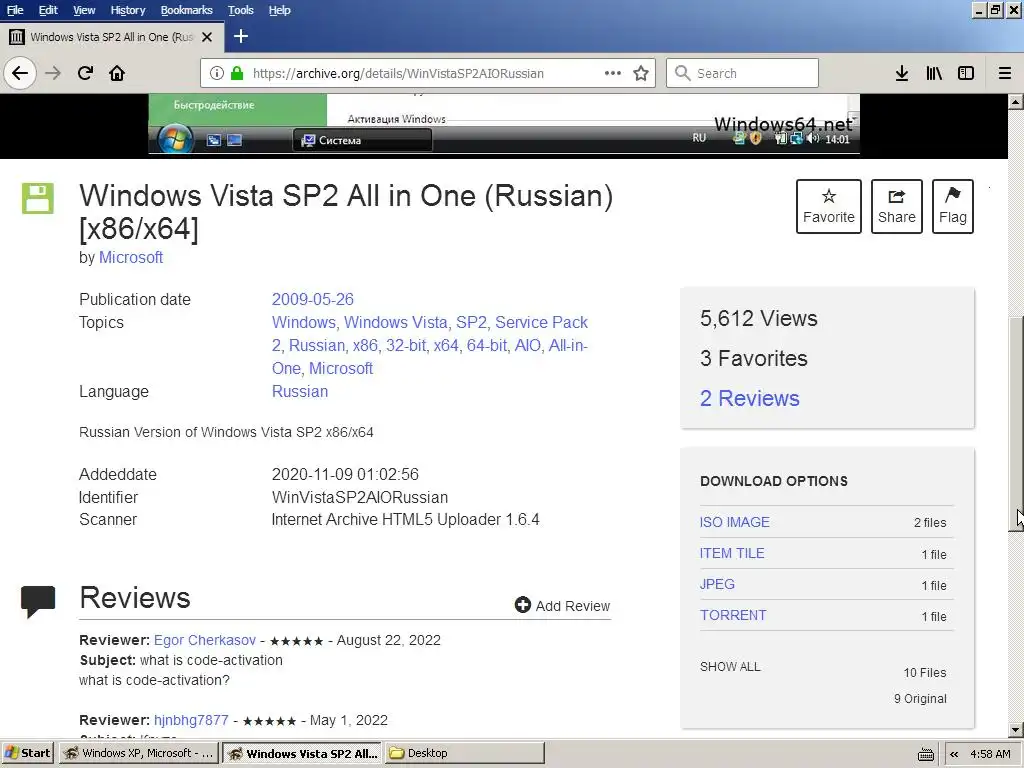The height and width of the screenshot is (768, 1024).
Task: Click the forward navigation arrow
Action: click(53, 73)
